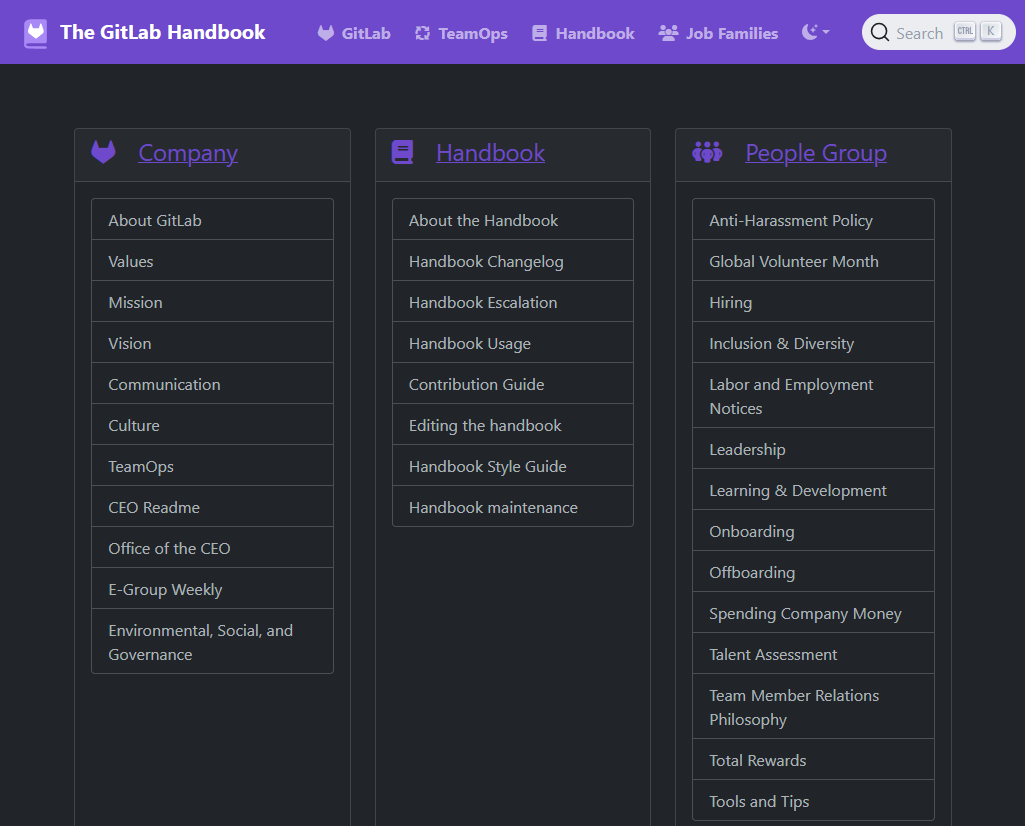The height and width of the screenshot is (826, 1025).
Task: Open Environmental, Social, and Governance page
Action: pos(200,642)
